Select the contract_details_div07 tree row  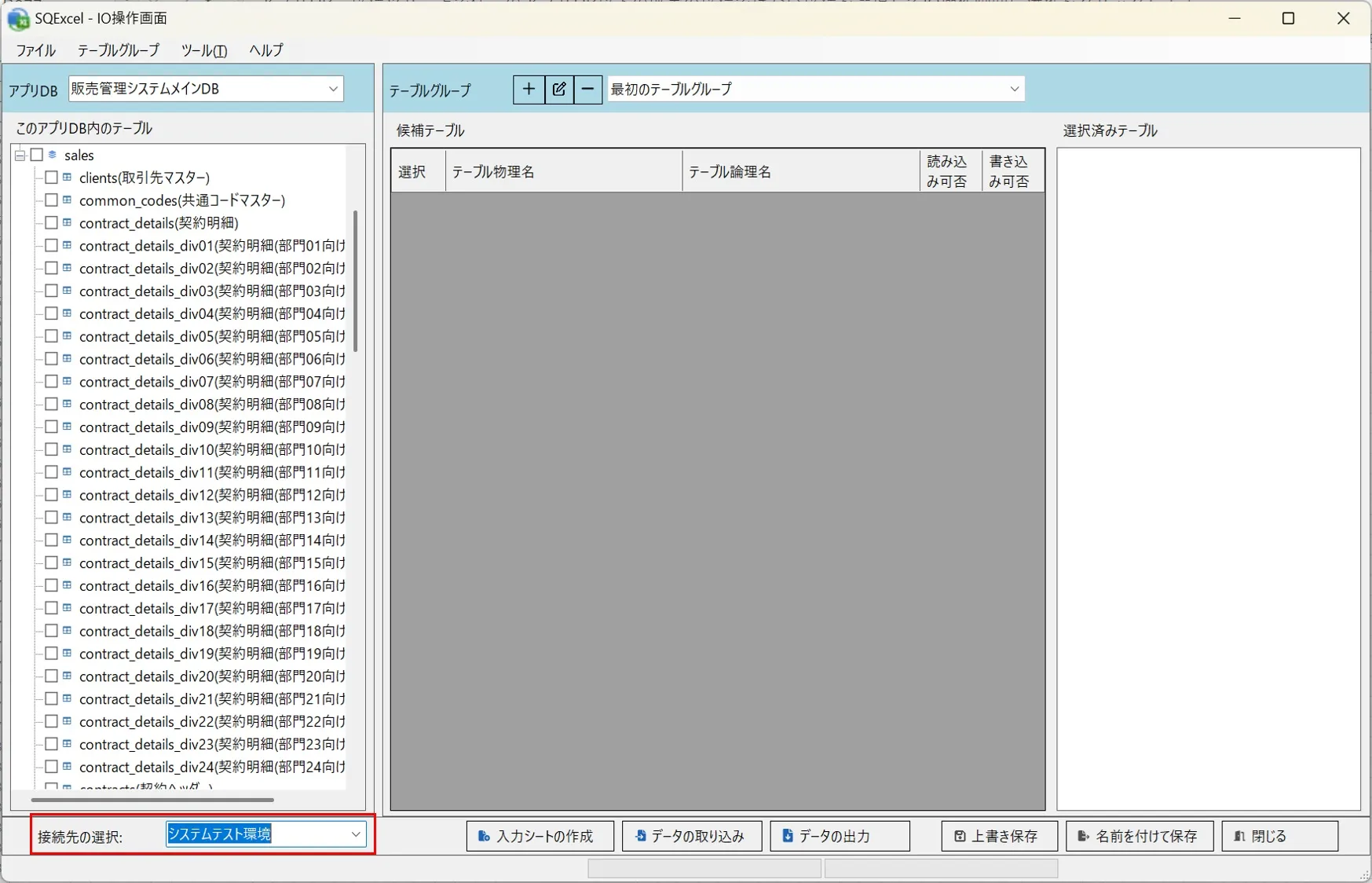pyautogui.click(x=212, y=382)
